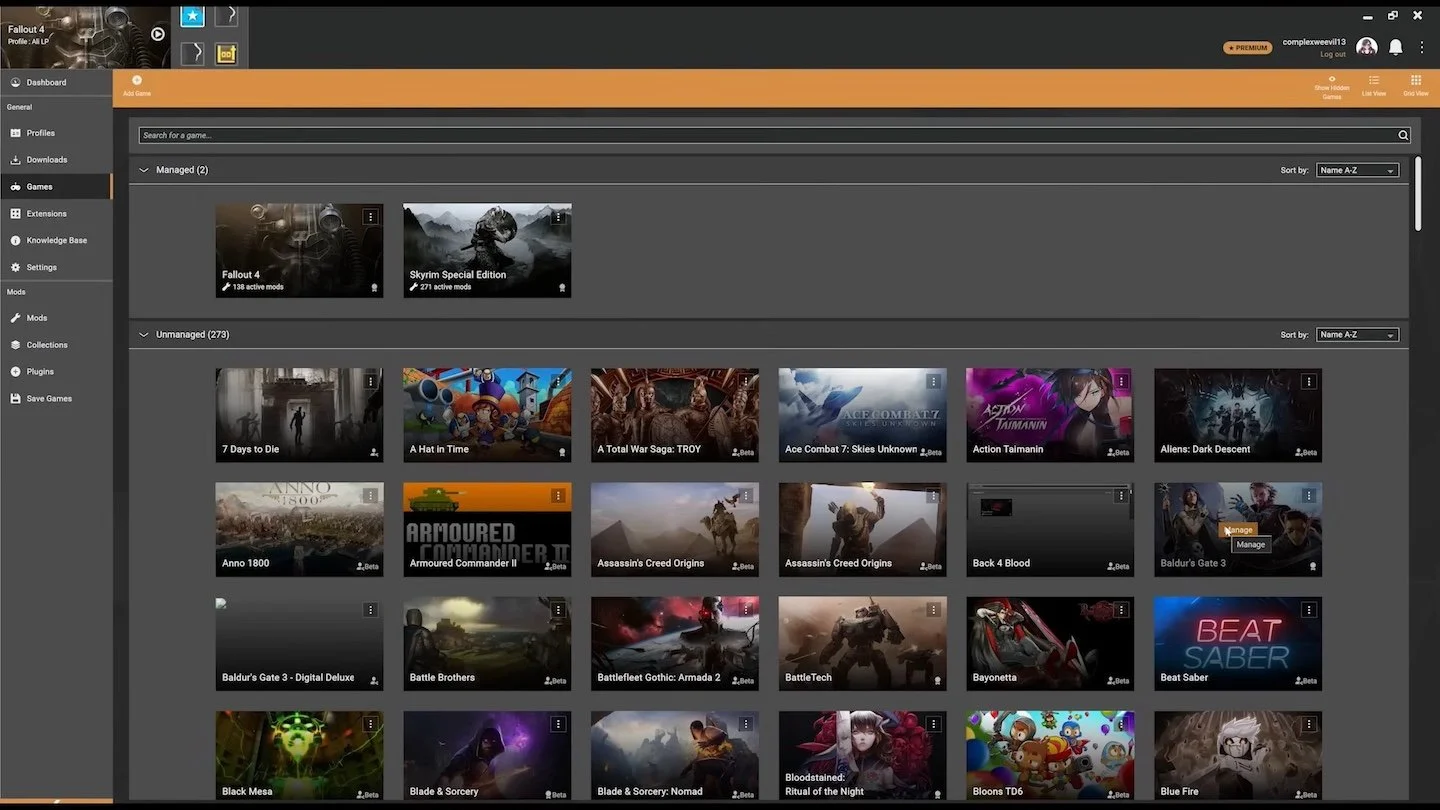Open the vertical three-dot menu beside the bell
The width and height of the screenshot is (1440, 810).
1422,47
